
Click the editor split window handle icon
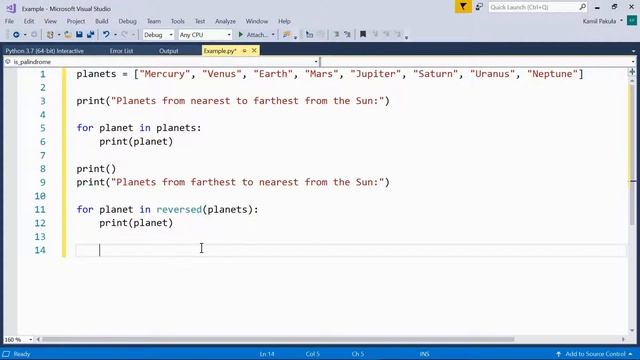632,72
